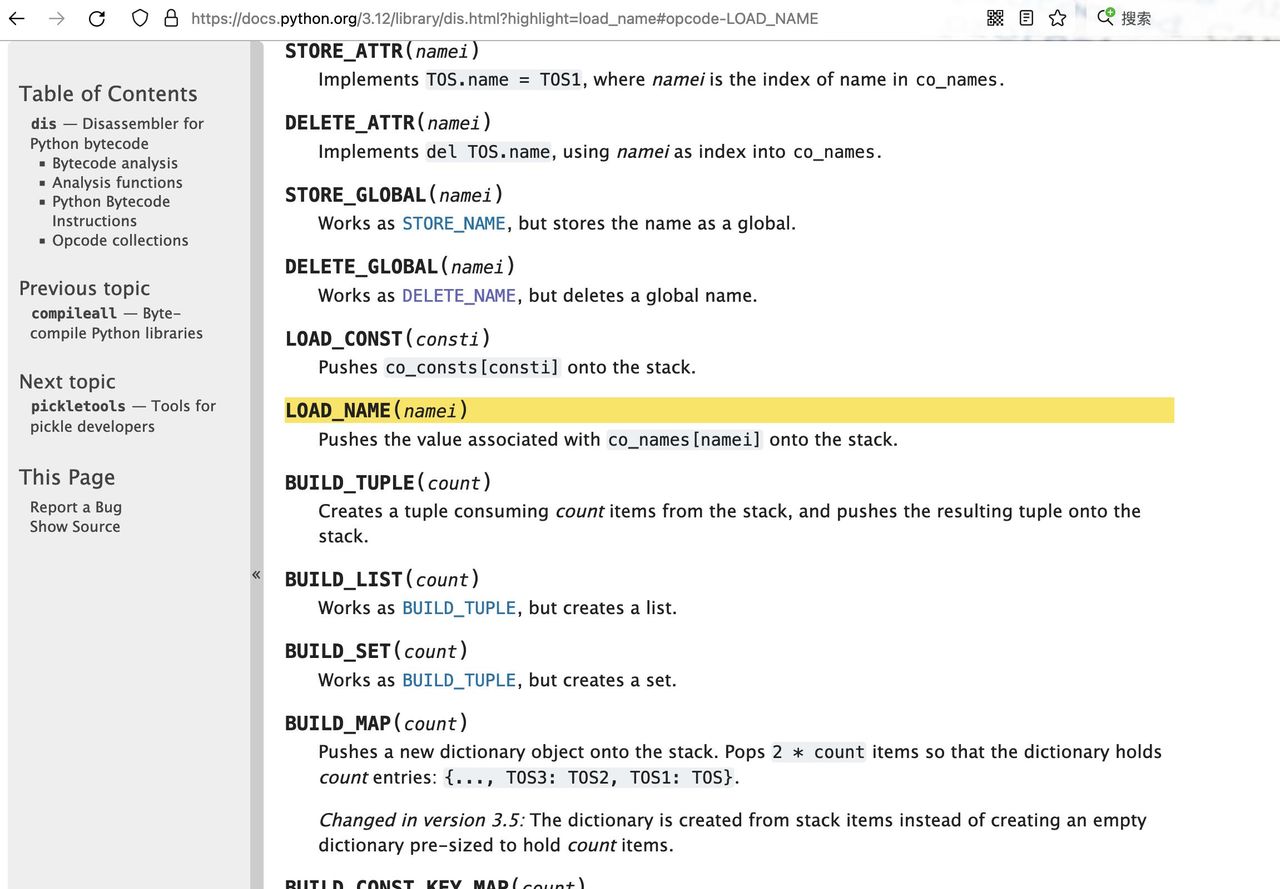Open the BUILD_TUPLE reference link
The image size is (1280, 889).
458,607
